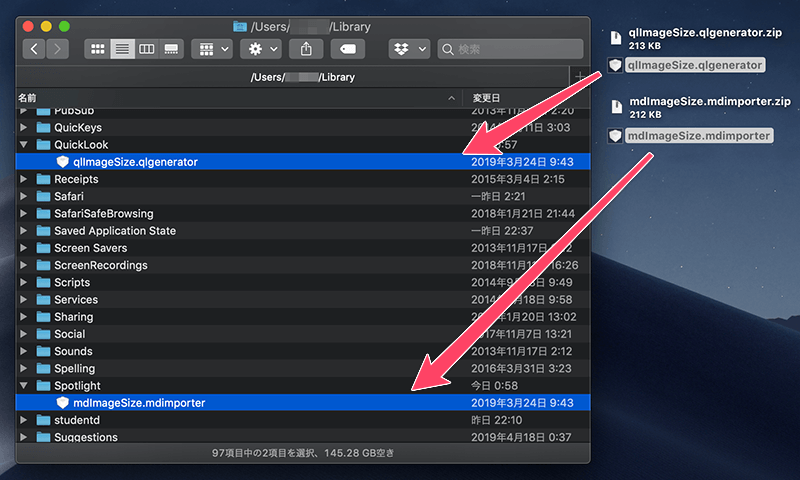
Task: Click the date 2019年4月18日 0:37
Action: point(521,437)
